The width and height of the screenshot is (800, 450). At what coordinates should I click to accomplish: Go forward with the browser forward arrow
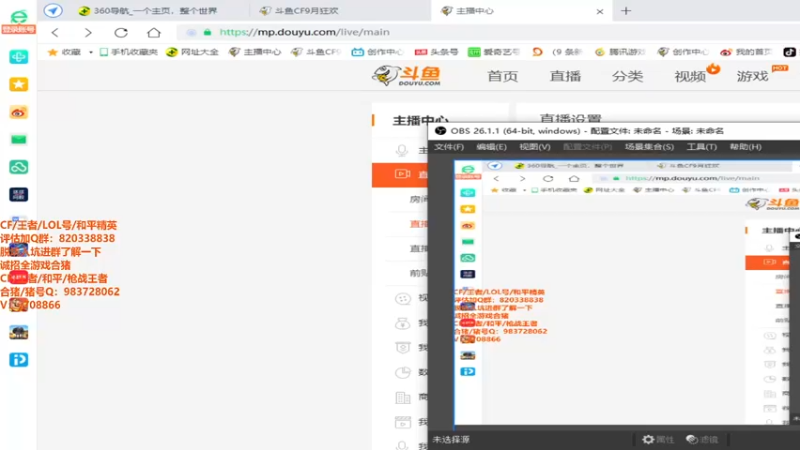[88, 33]
